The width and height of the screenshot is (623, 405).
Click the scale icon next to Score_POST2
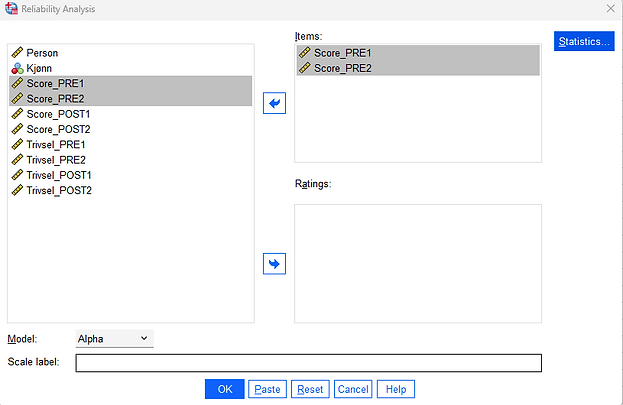coord(17,129)
